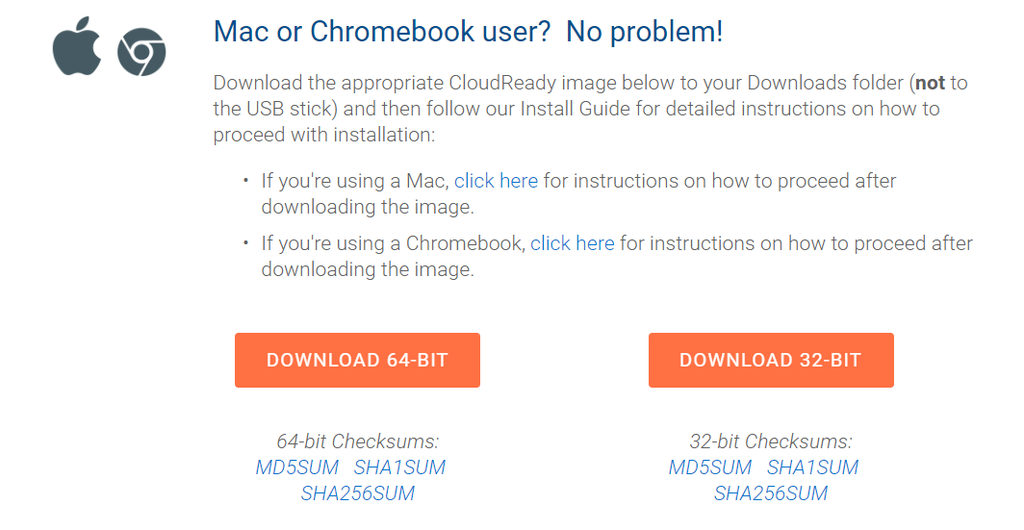This screenshot has width=1024, height=530.
Task: Click the Apple logo icon
Action: pos(76,46)
